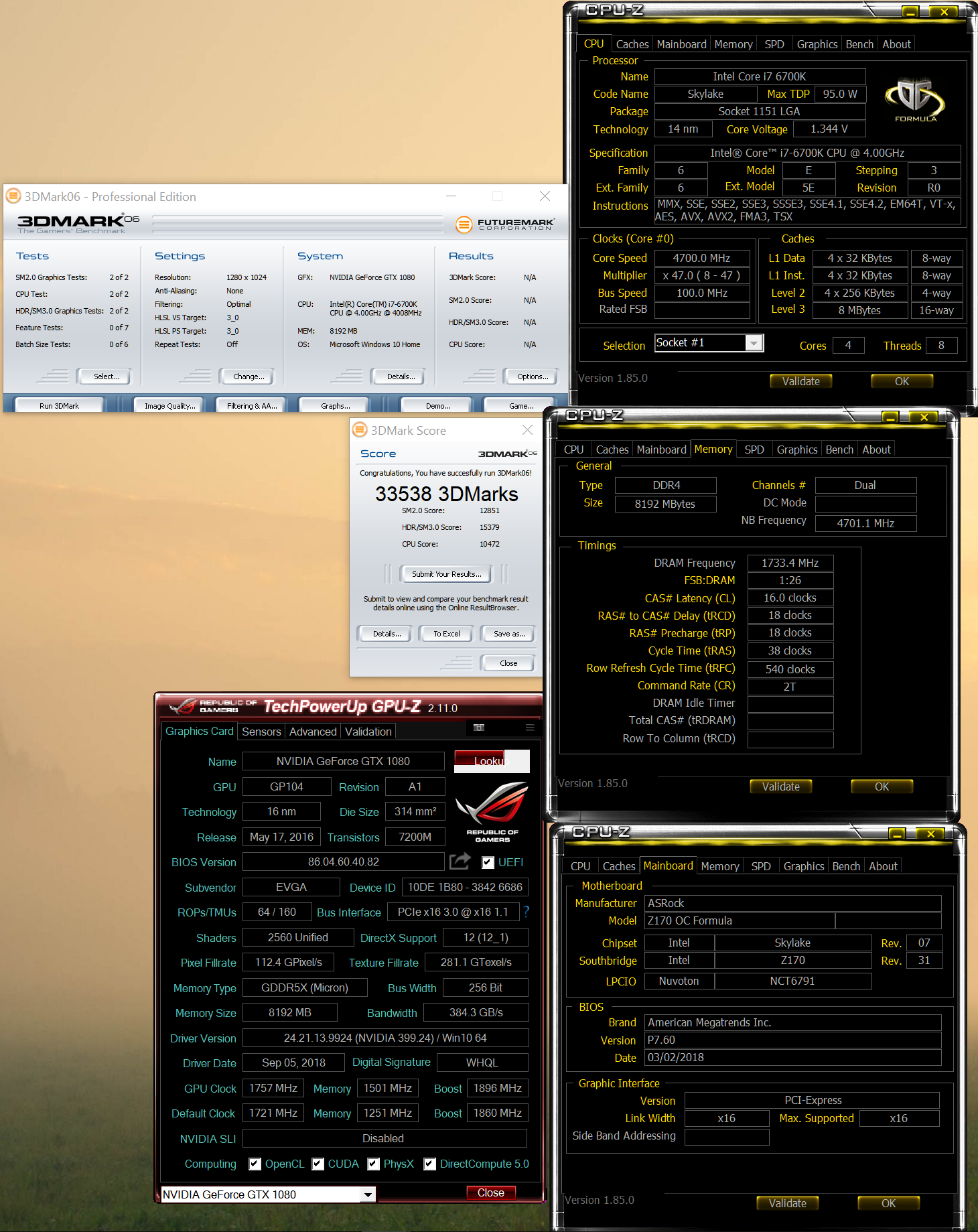Open the NVIDIA GeForce GTX 1080 GPU dropdown
This screenshot has width=978, height=1232.
[368, 1194]
